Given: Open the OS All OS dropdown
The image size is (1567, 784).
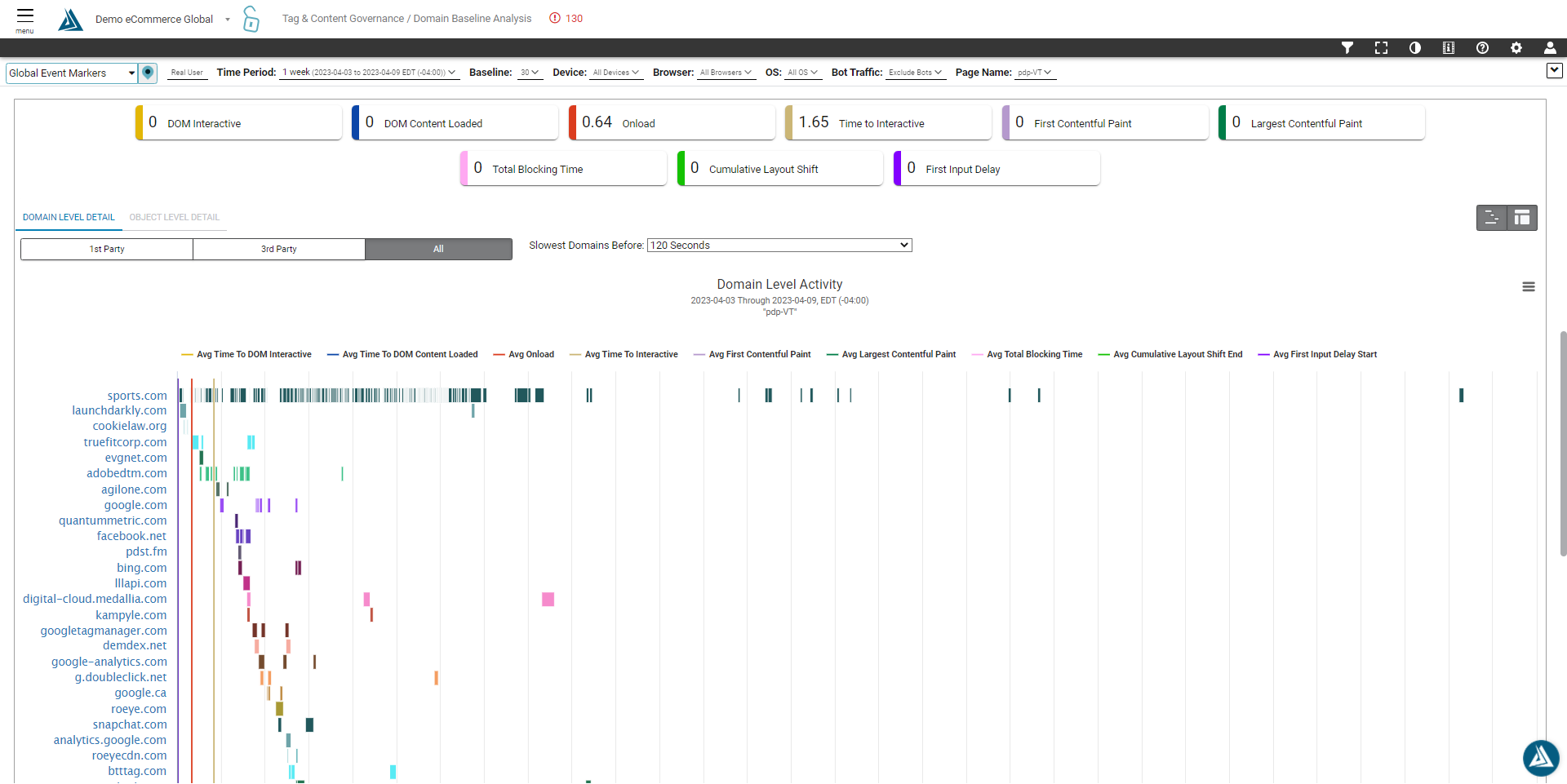Looking at the screenshot, I should pyautogui.click(x=802, y=73).
